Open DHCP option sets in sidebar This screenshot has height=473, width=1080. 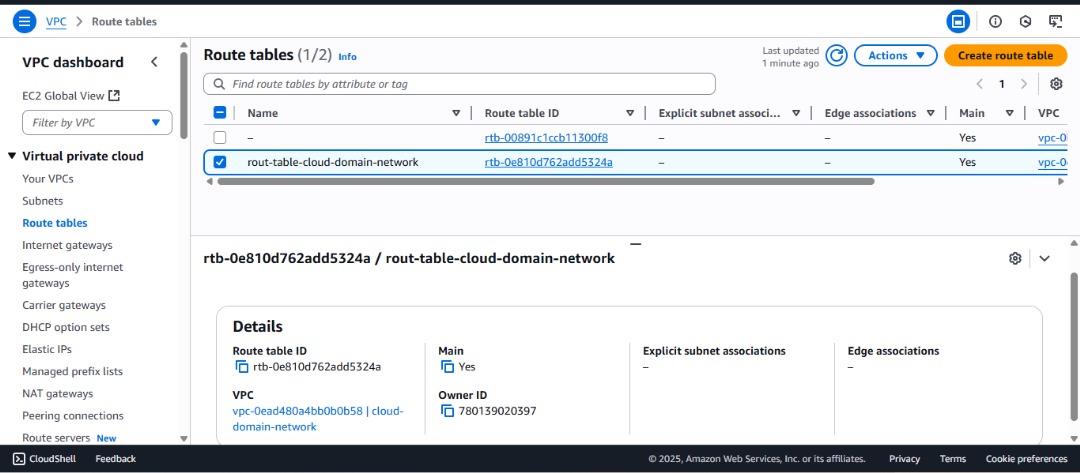pyautogui.click(x=66, y=327)
